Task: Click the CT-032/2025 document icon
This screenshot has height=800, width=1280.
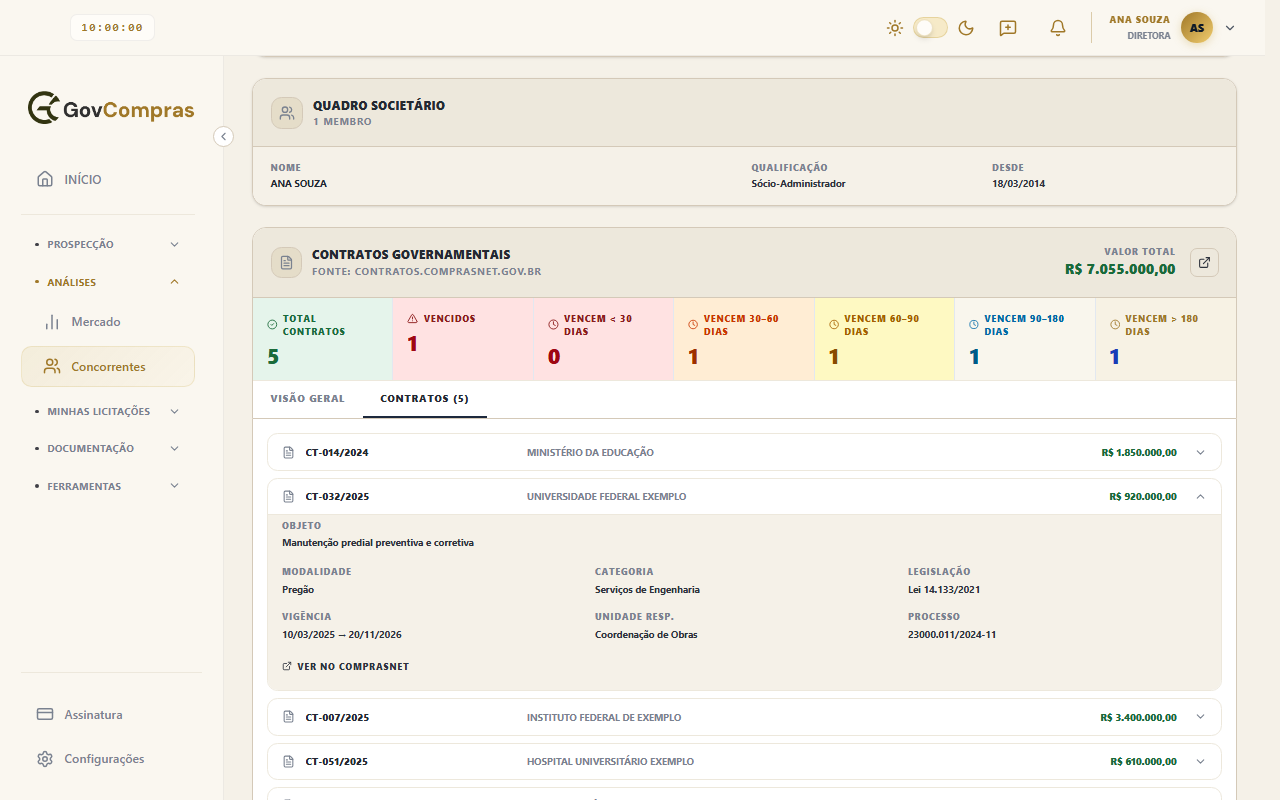Action: (x=289, y=496)
